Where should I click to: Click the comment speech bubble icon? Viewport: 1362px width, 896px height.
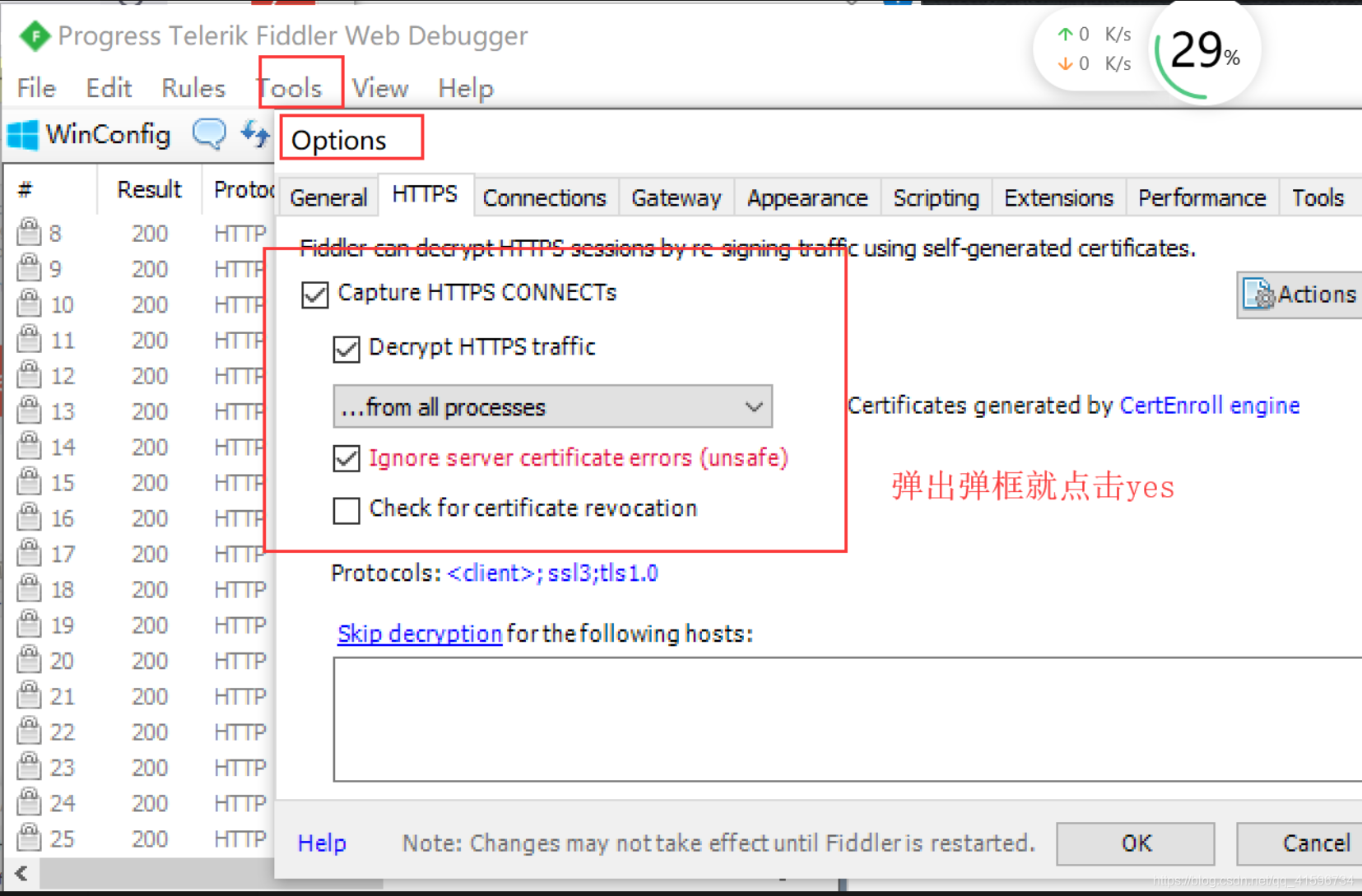[209, 134]
